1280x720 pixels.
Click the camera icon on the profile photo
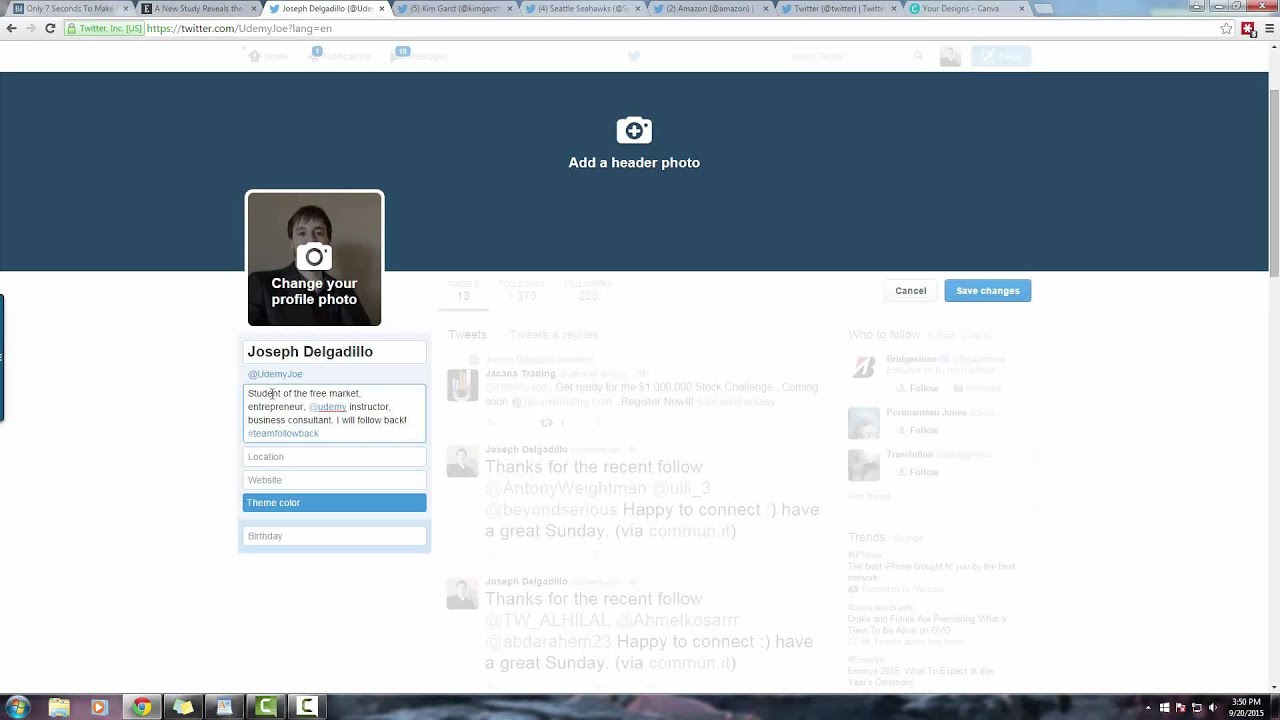(x=314, y=257)
